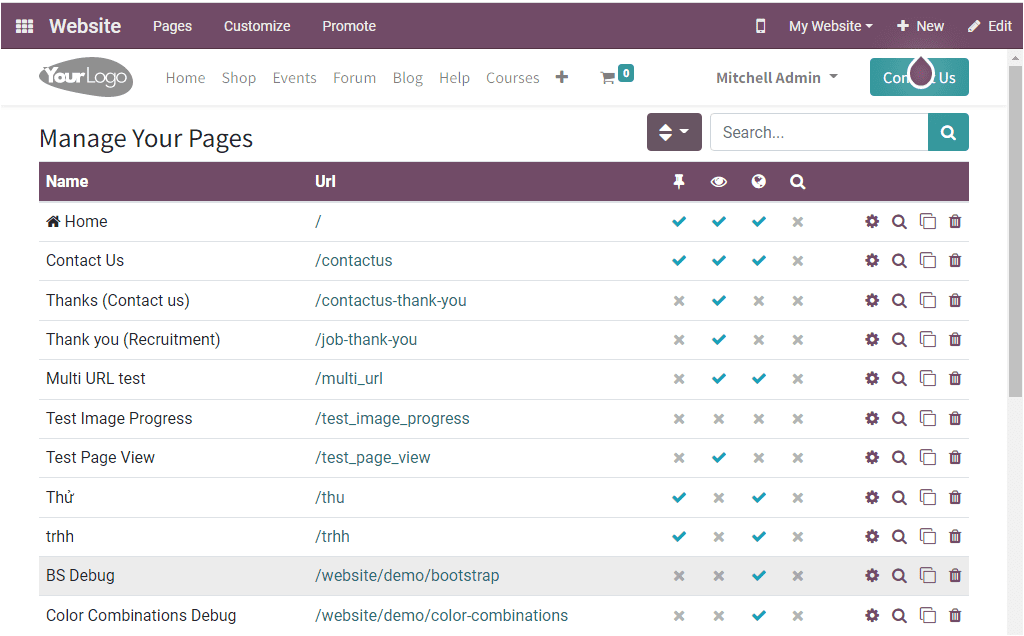The height and width of the screenshot is (636, 1024).
Task: Click the mobile preview icon
Action: [x=760, y=26]
